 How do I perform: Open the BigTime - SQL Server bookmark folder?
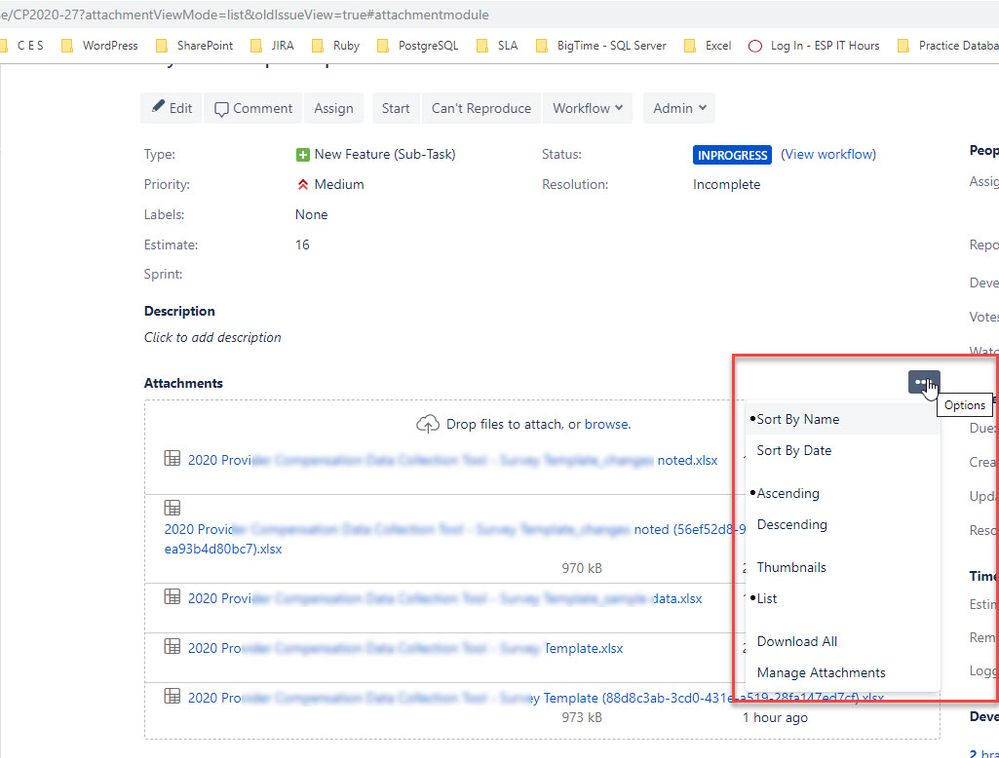tap(601, 46)
